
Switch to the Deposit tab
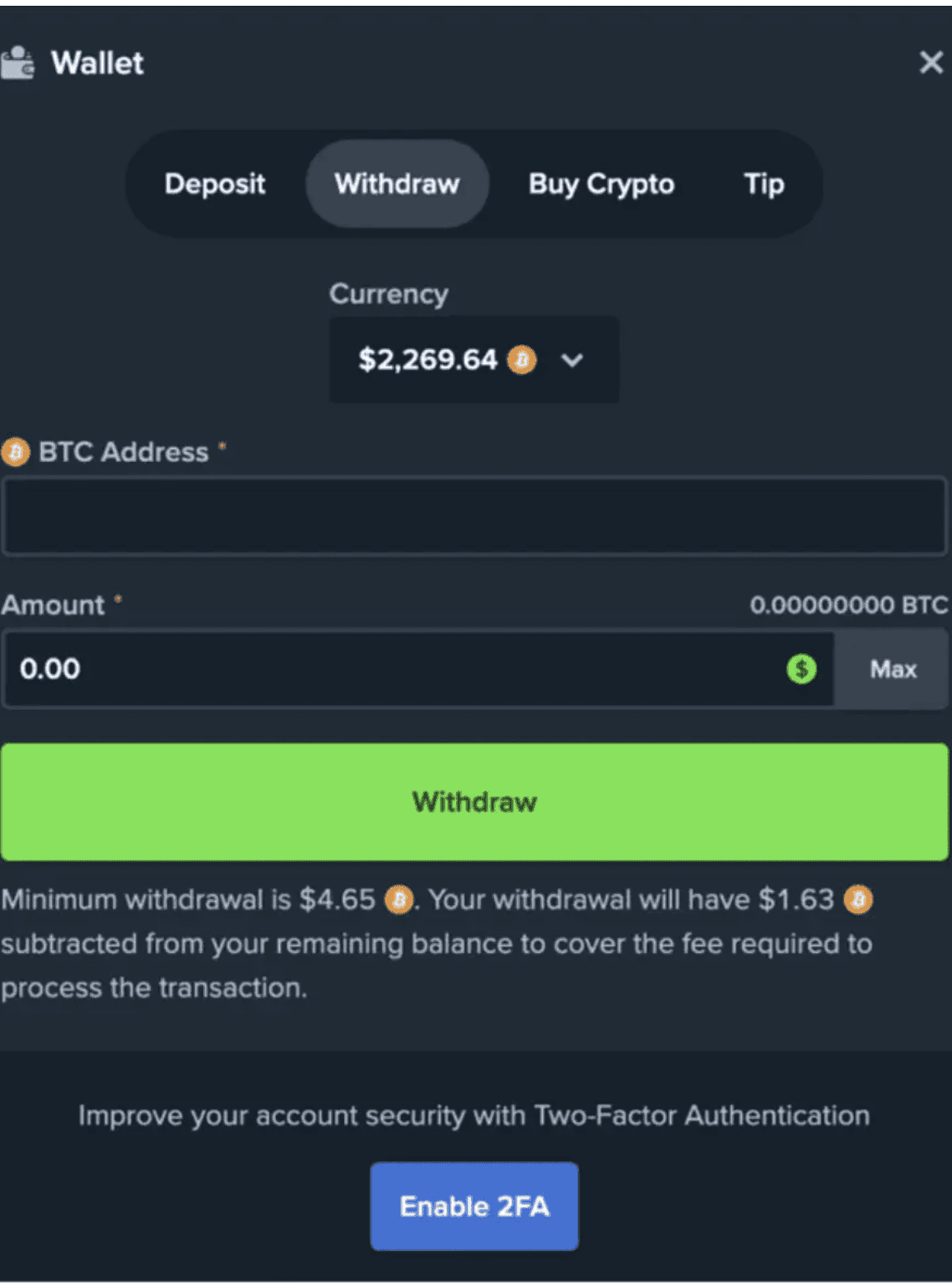215,184
